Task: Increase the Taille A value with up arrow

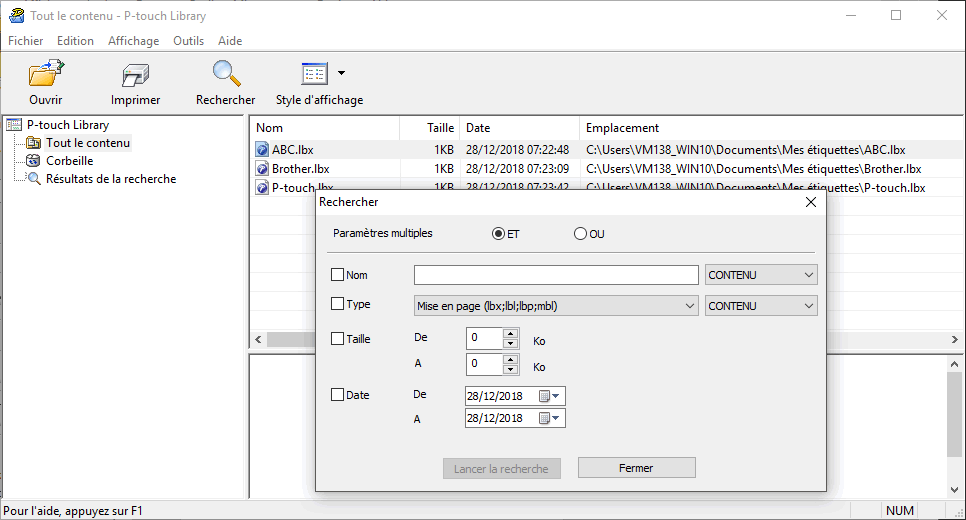Action: (x=510, y=359)
